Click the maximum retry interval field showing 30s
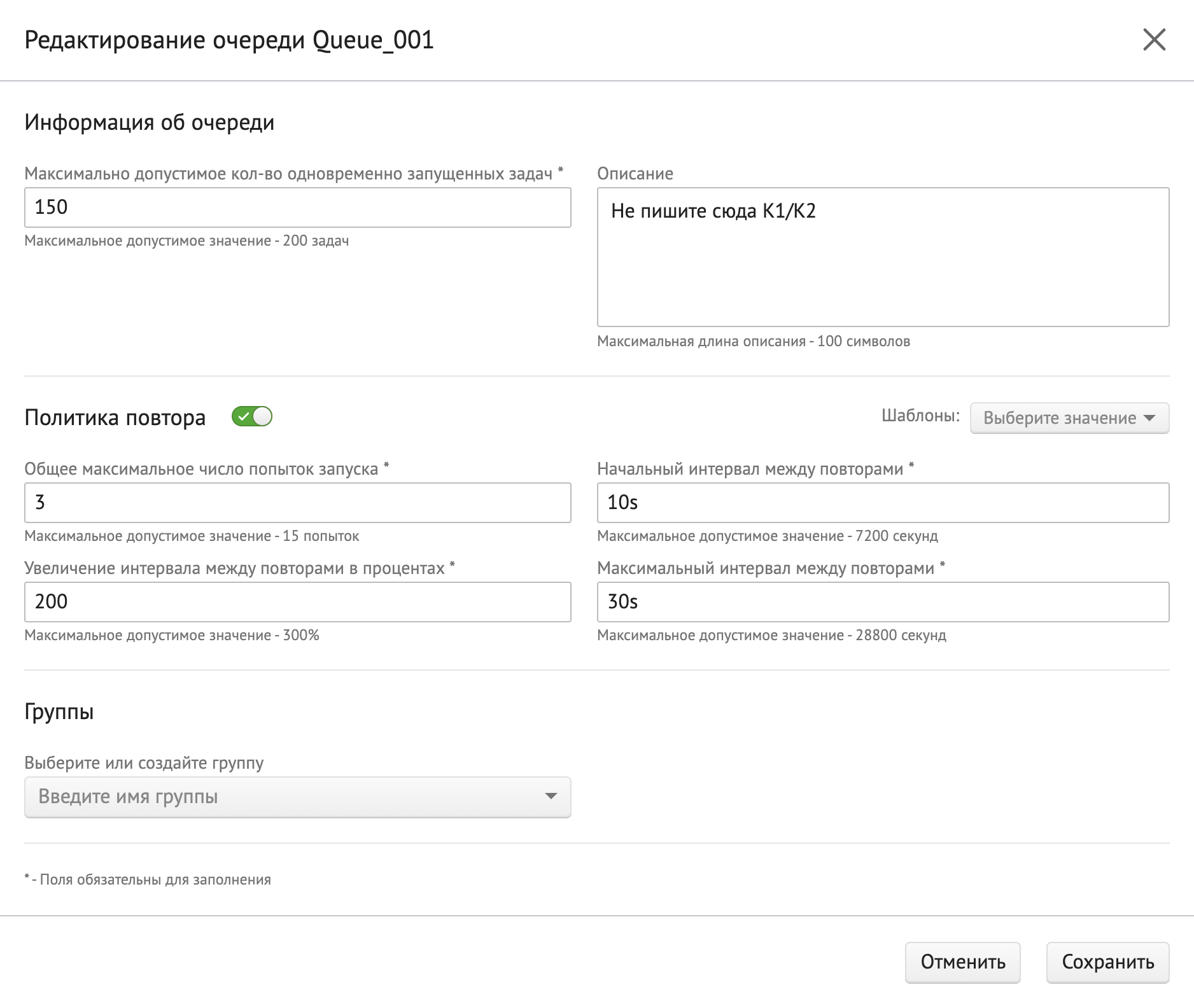 [882, 602]
